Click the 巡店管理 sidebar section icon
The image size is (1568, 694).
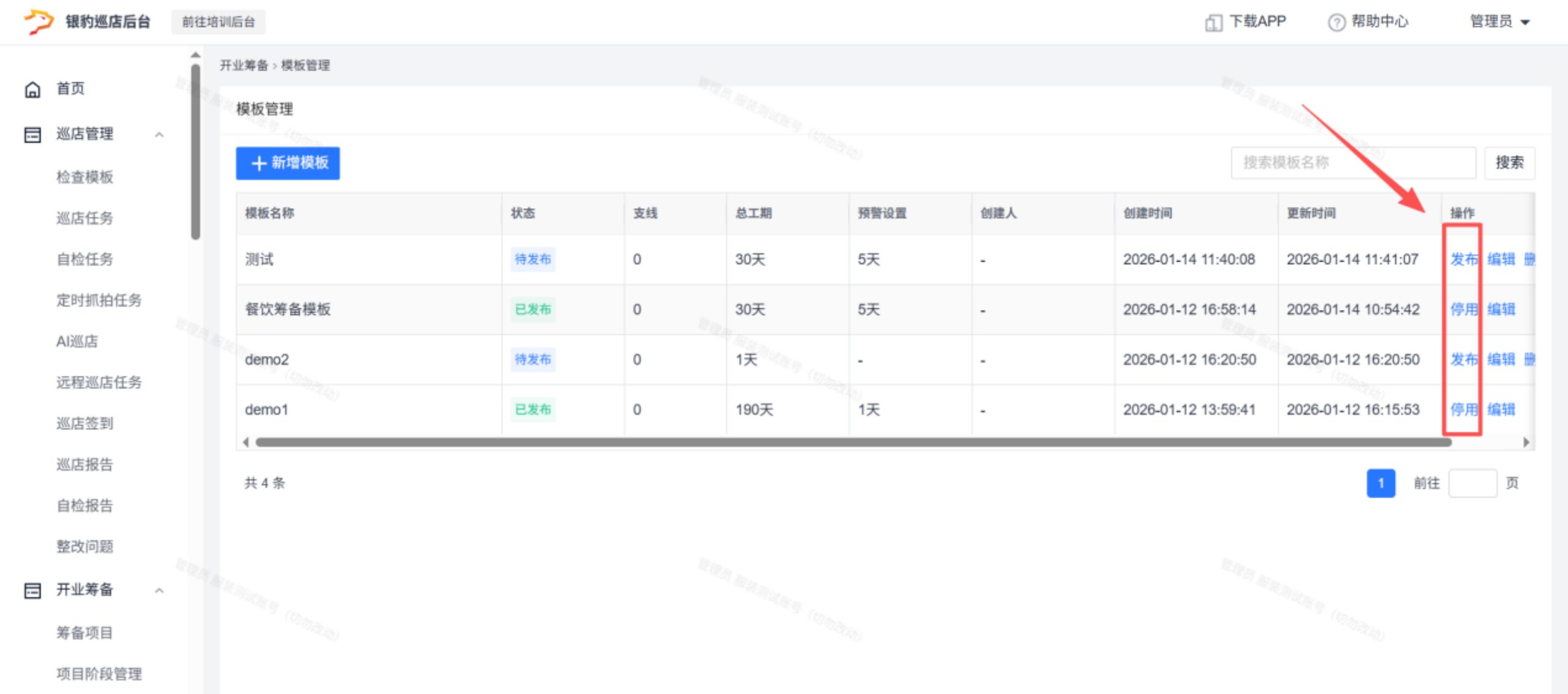(33, 135)
